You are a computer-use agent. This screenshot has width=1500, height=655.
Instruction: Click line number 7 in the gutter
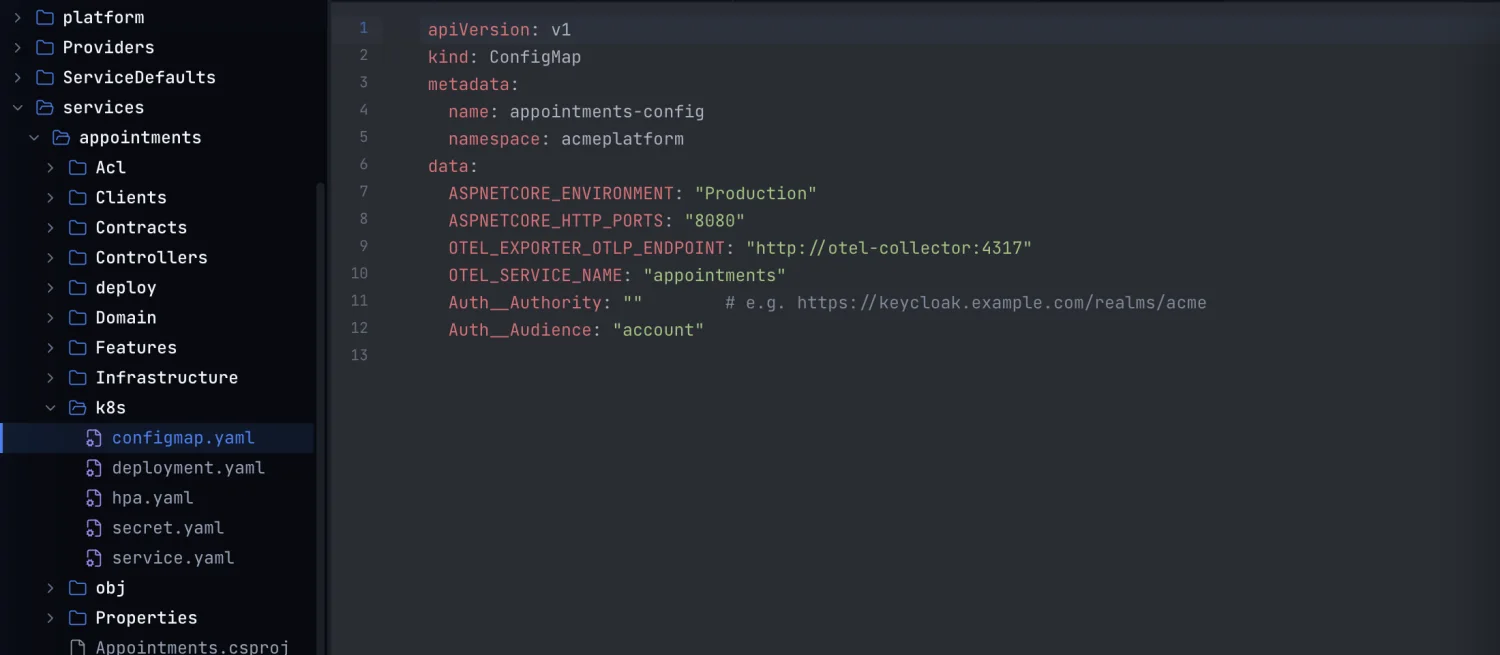click(362, 191)
